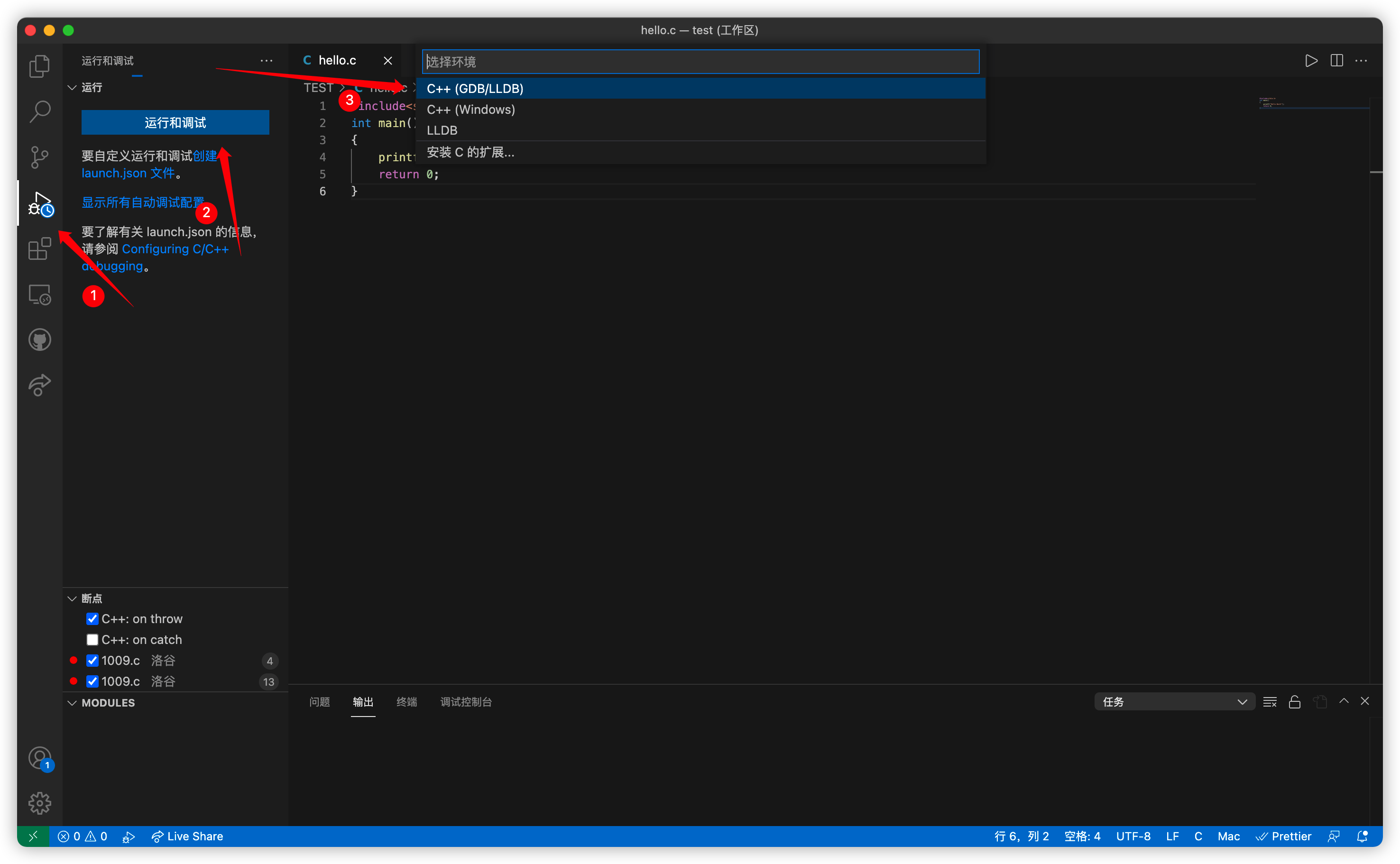Click 显示所有自动调试配置 link

pyautogui.click(x=143, y=202)
